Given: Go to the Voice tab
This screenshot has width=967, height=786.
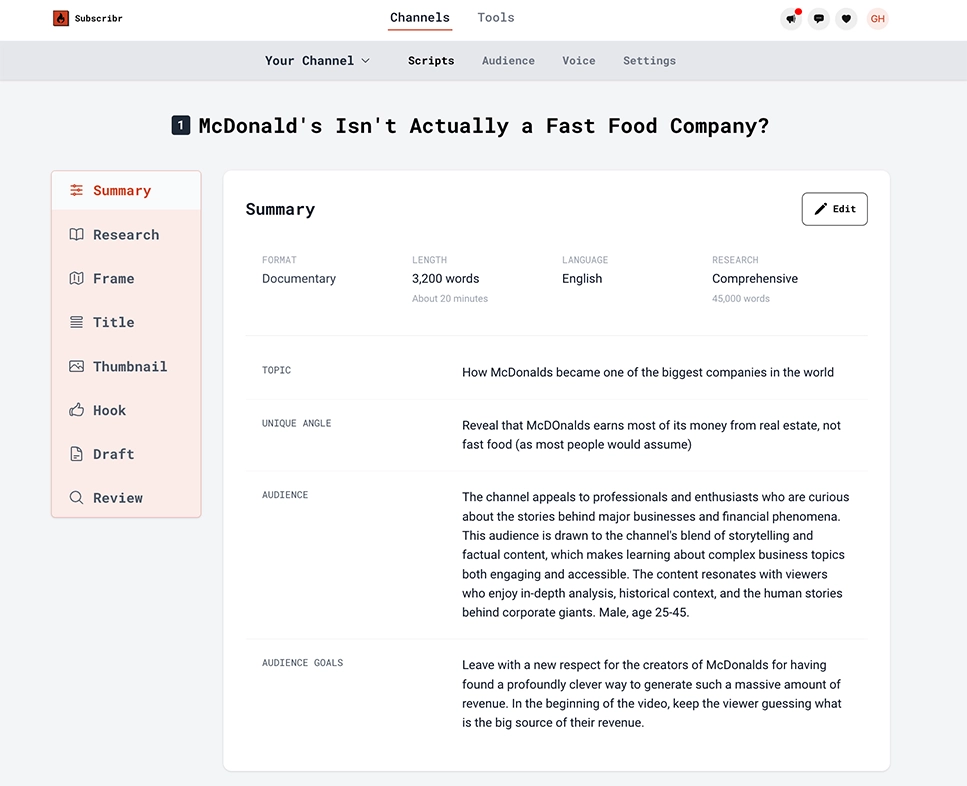Looking at the screenshot, I should [578, 60].
